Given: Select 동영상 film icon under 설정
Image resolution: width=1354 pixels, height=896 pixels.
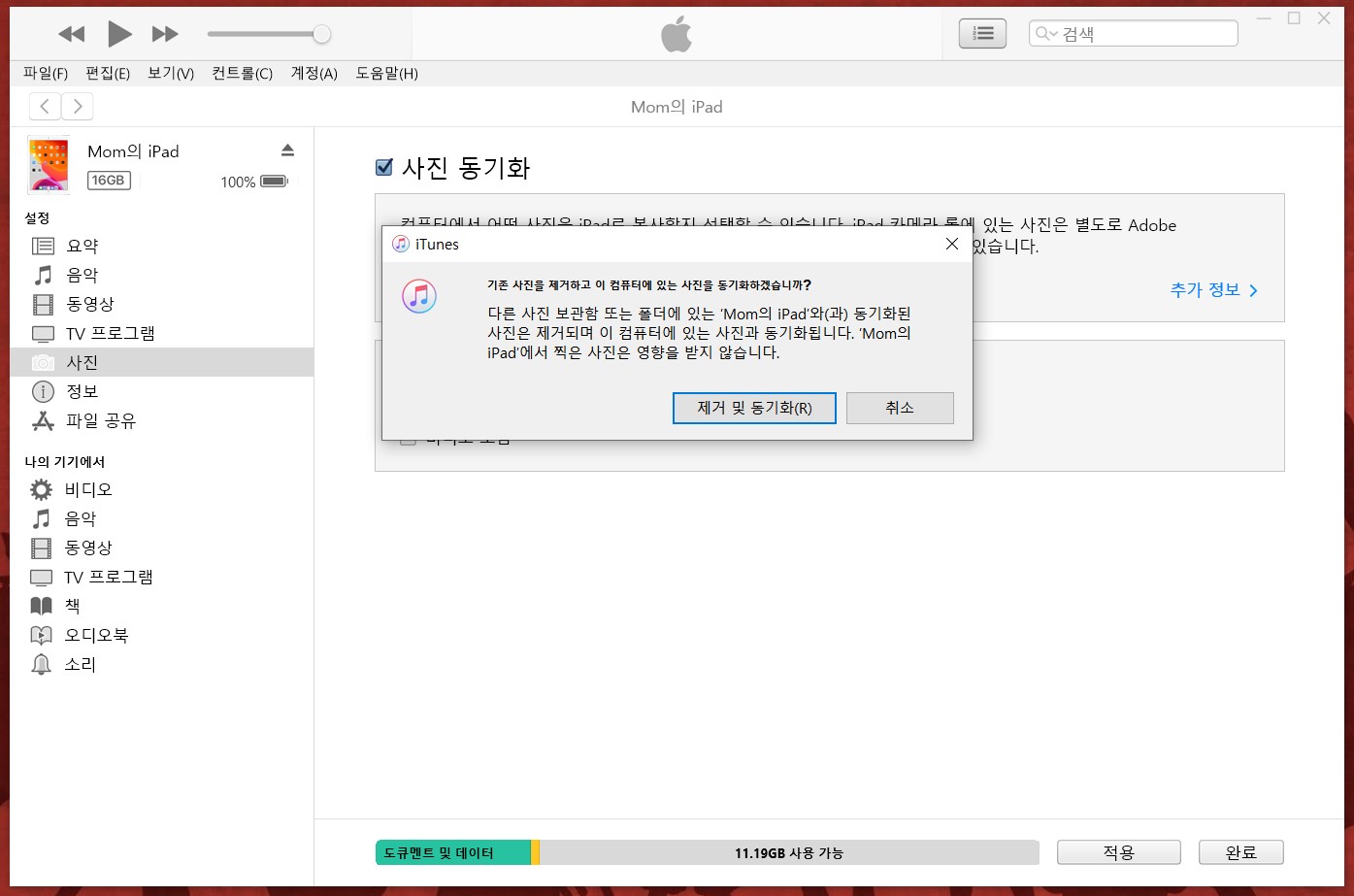Looking at the screenshot, I should [x=43, y=304].
